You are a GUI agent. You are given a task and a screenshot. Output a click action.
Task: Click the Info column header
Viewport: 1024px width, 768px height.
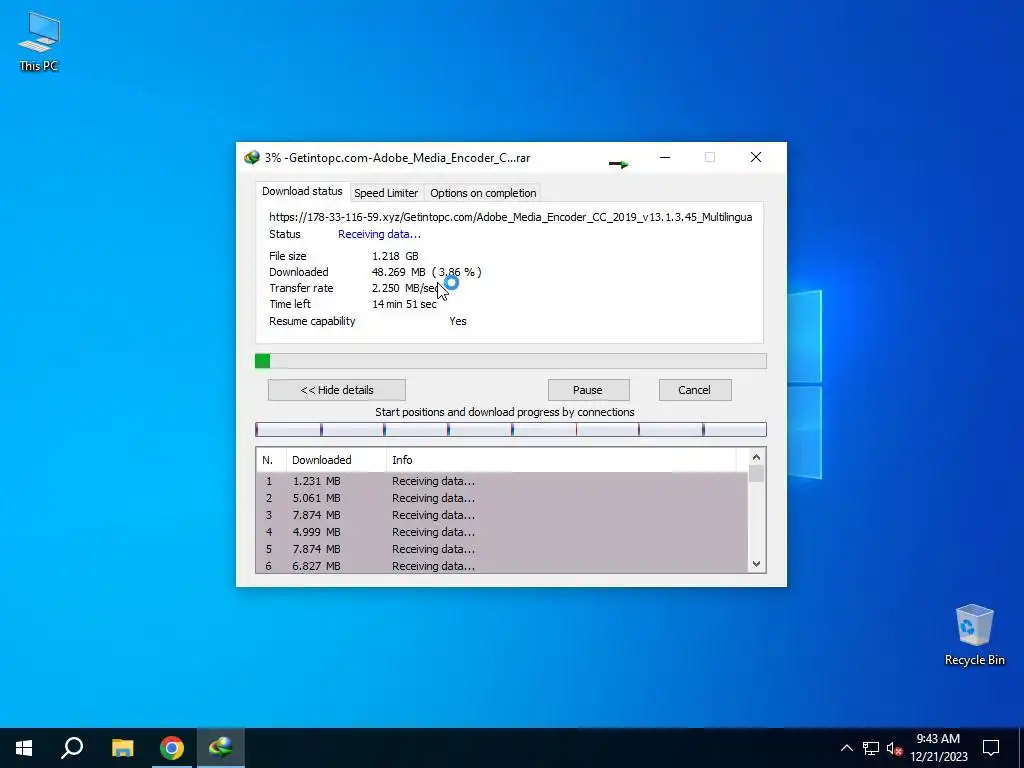[562, 460]
